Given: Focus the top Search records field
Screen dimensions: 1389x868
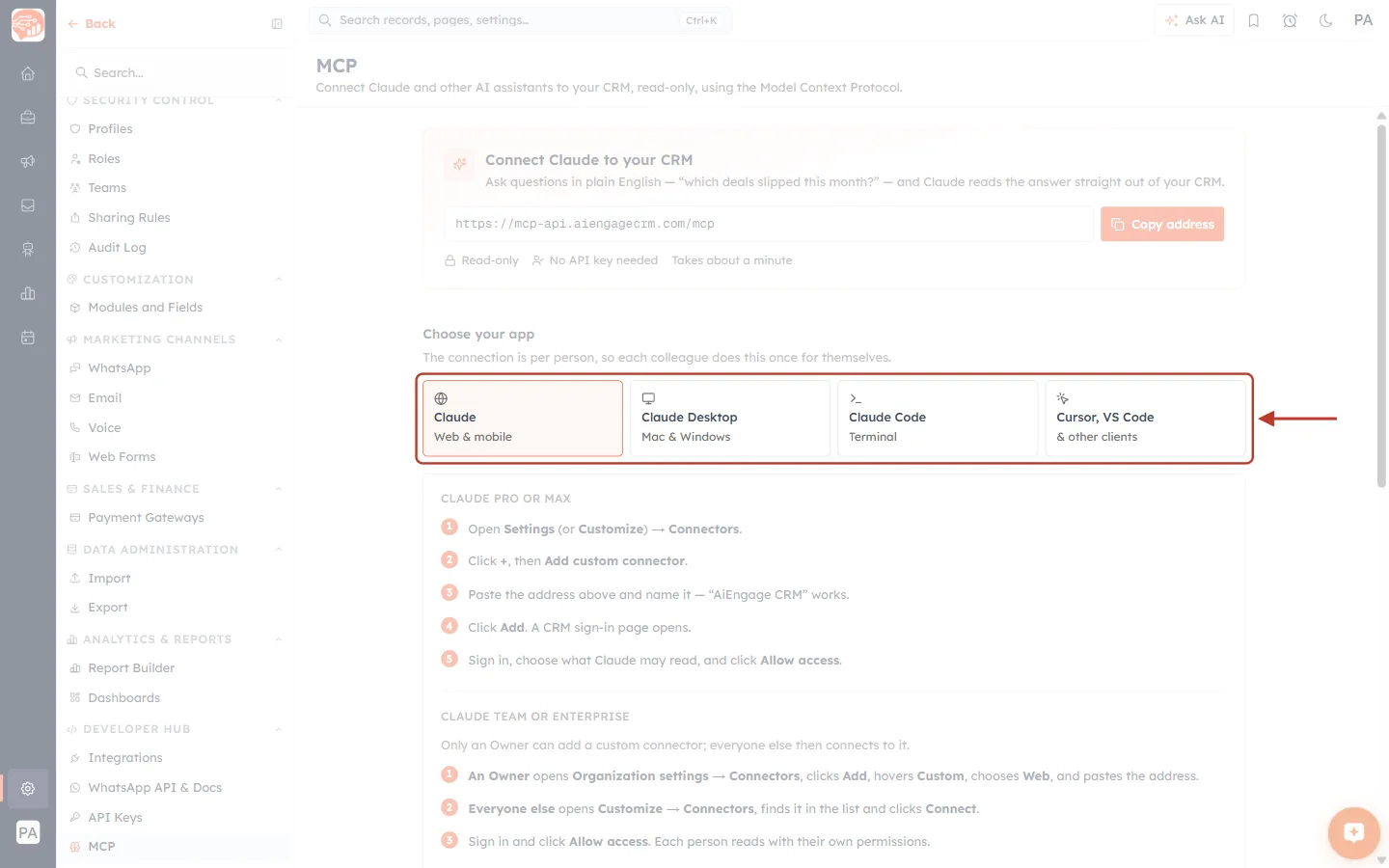Looking at the screenshot, I should [x=520, y=20].
